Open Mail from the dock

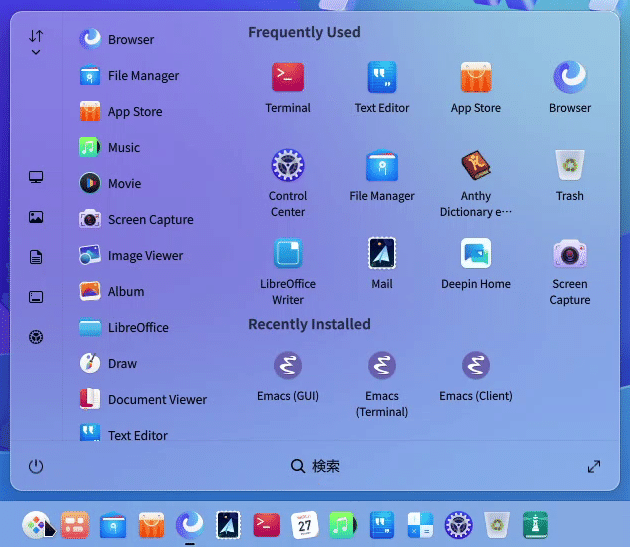pyautogui.click(x=228, y=525)
